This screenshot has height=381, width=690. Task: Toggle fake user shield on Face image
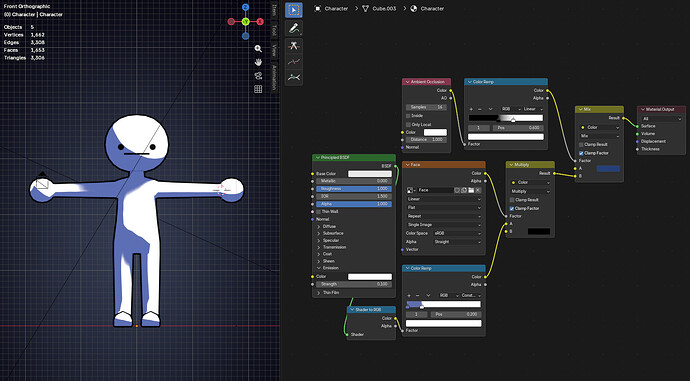pos(457,190)
